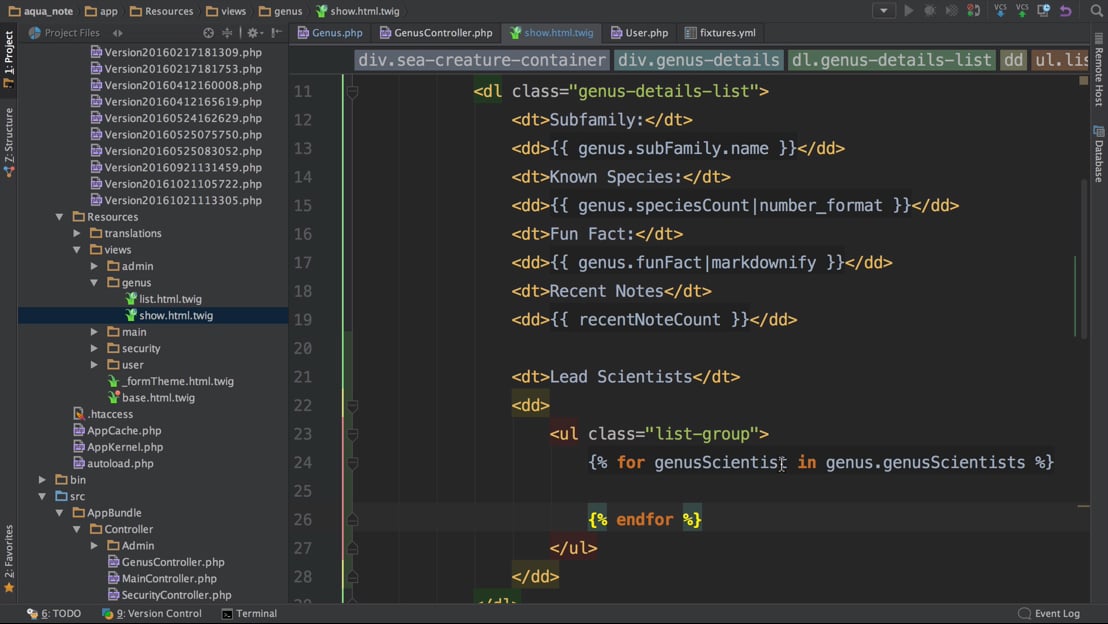Open Search Everywhere magnifier icon
This screenshot has width=1108, height=624.
tap(1096, 11)
